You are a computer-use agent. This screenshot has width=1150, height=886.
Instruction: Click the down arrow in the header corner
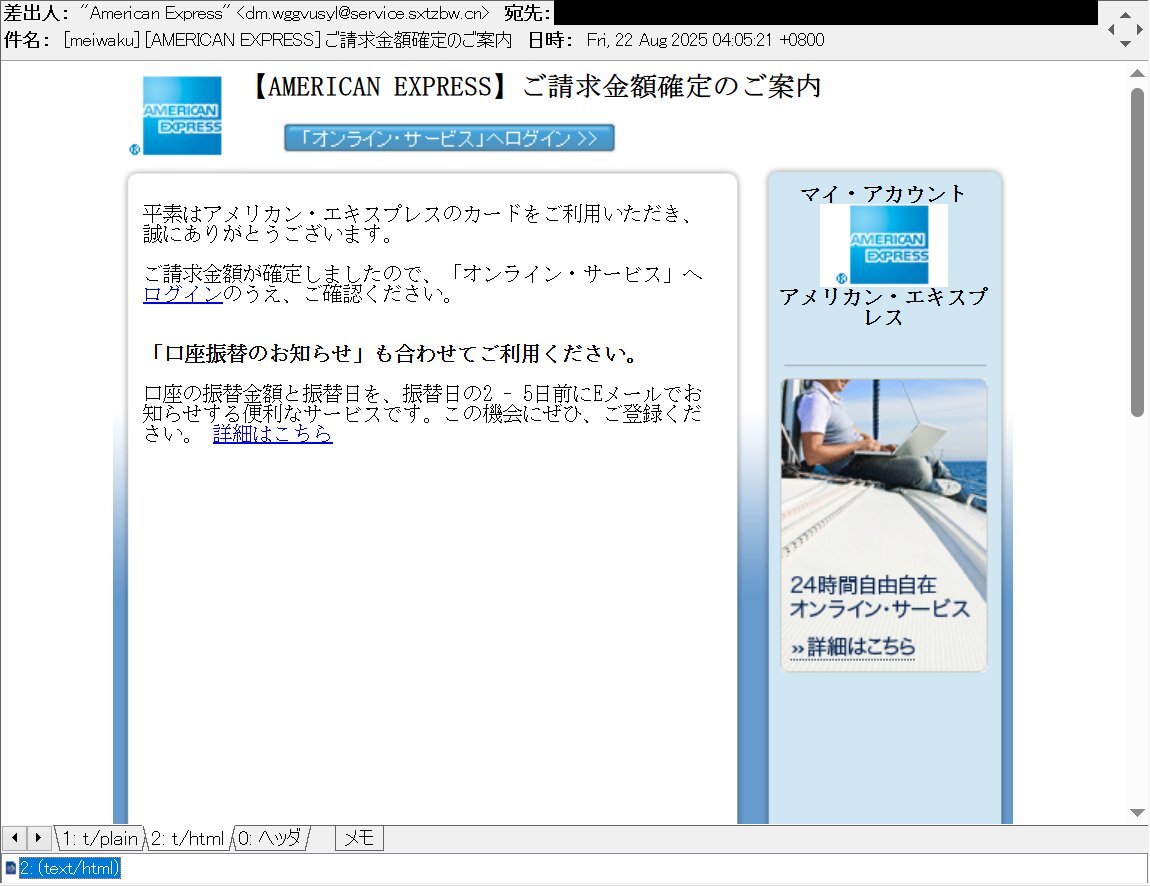(1125, 44)
